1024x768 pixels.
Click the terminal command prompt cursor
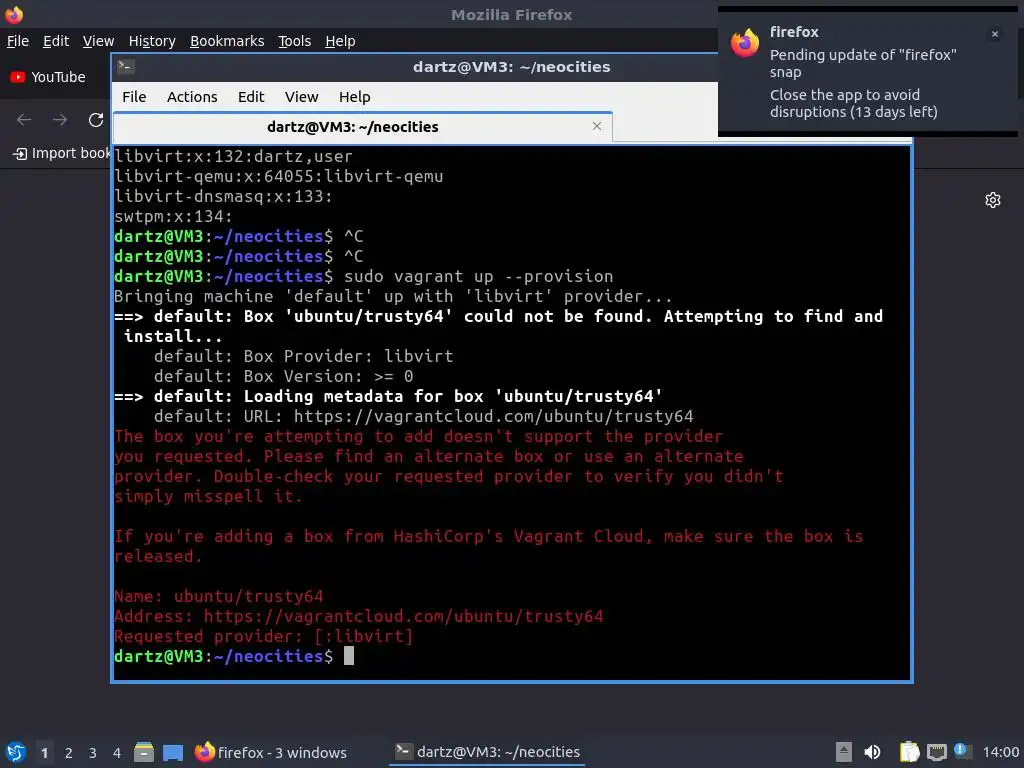click(349, 656)
